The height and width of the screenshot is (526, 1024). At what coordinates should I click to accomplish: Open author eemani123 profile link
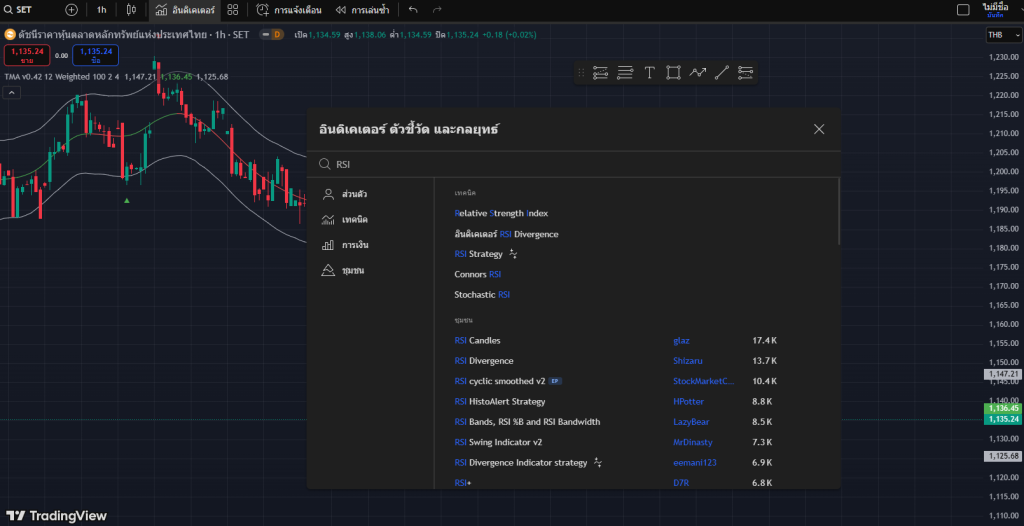(x=695, y=462)
